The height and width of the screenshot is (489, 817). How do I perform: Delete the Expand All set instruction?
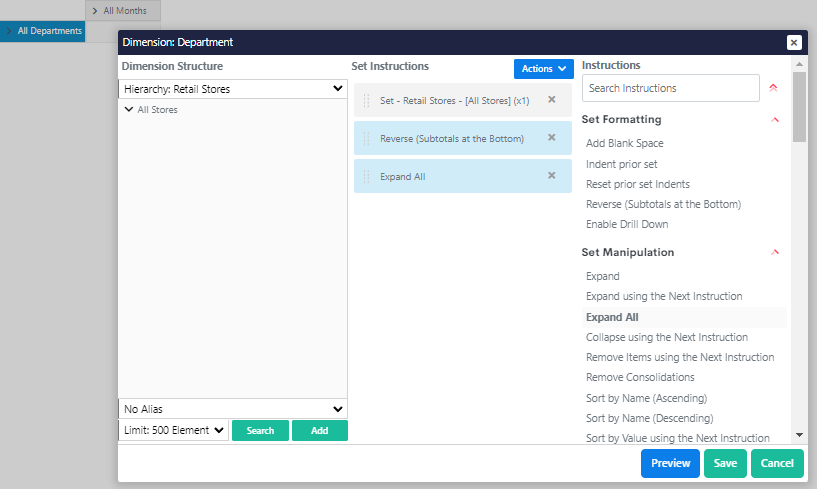551,175
